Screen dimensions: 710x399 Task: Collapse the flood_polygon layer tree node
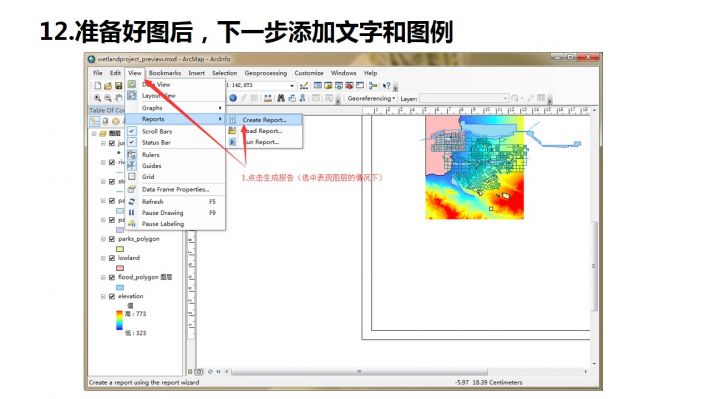103,277
